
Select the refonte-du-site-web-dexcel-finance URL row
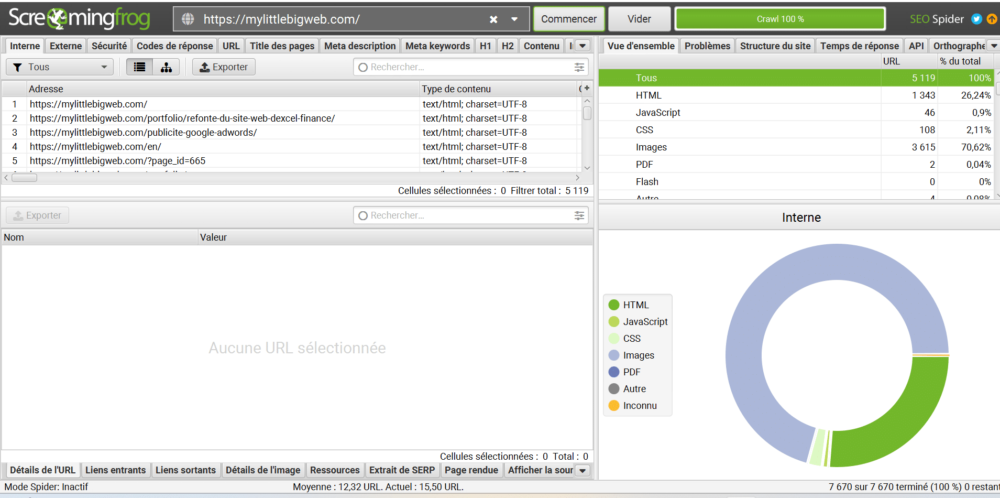pyautogui.click(x=291, y=119)
